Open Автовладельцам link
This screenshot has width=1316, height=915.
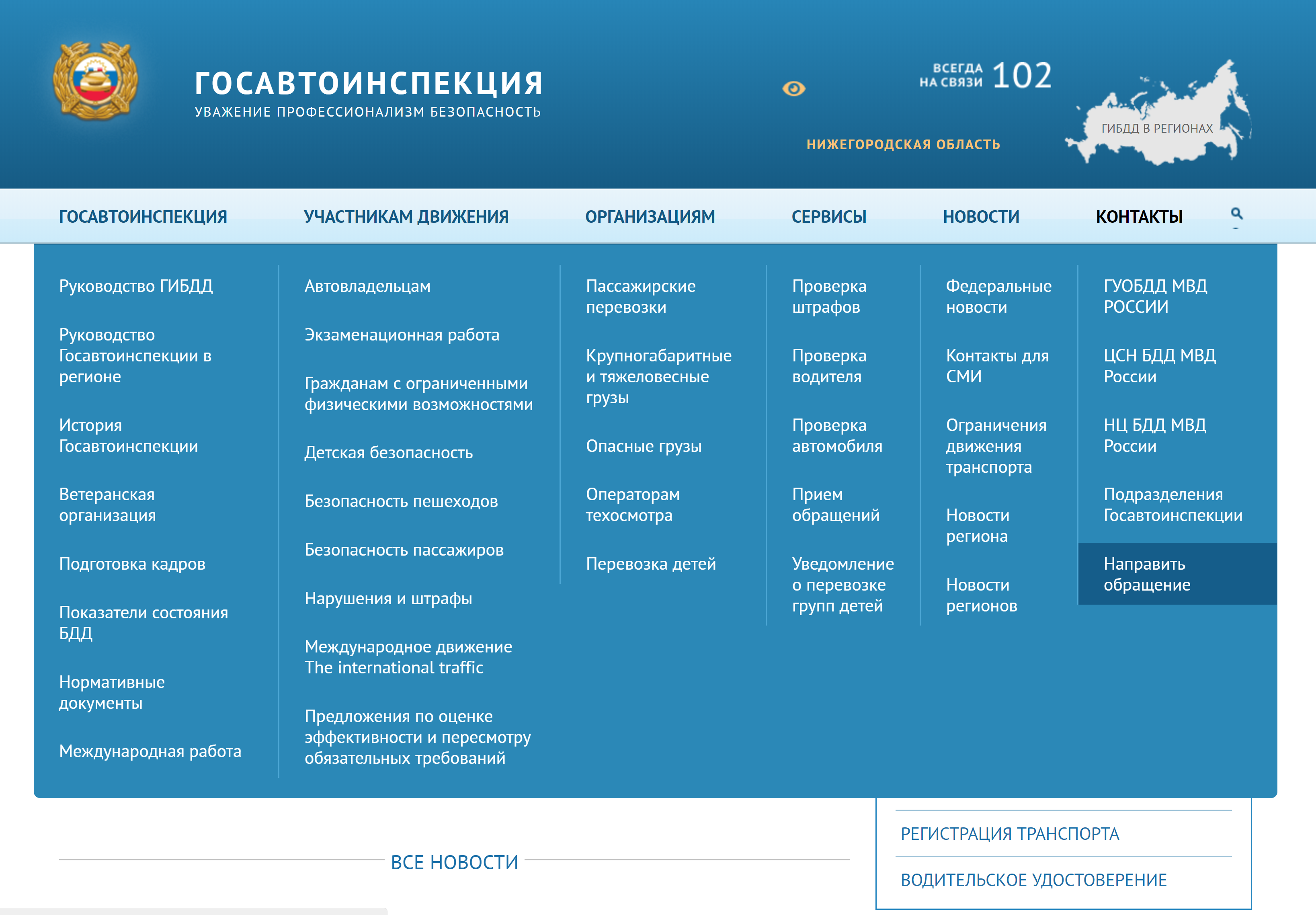[x=367, y=286]
